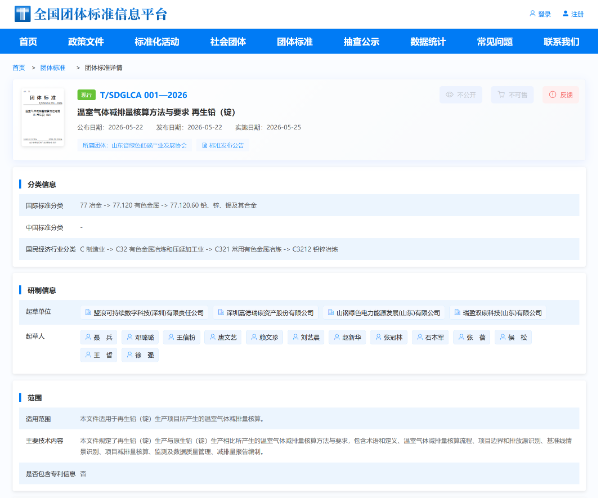Click the 适用范围 description text
The height and width of the screenshot is (498, 598).
point(172,419)
